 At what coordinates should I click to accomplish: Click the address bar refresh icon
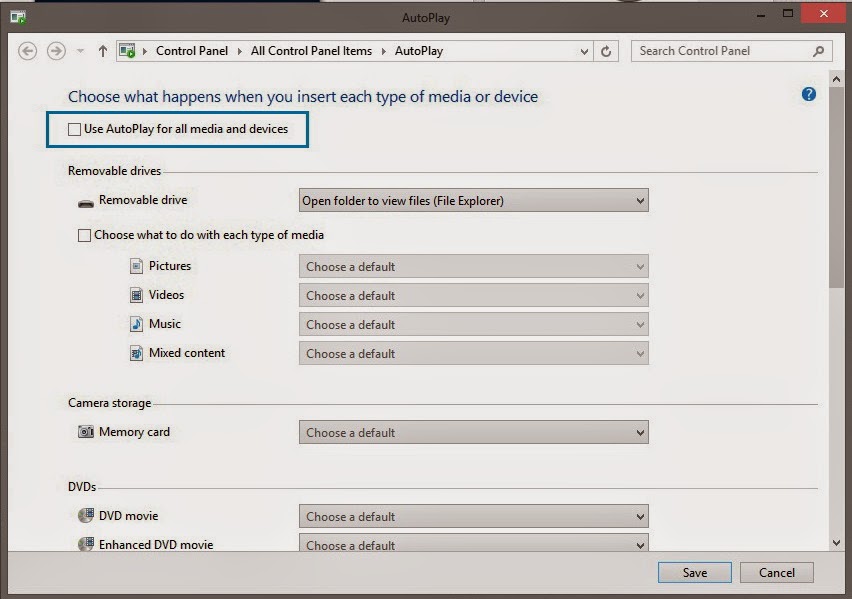point(606,51)
